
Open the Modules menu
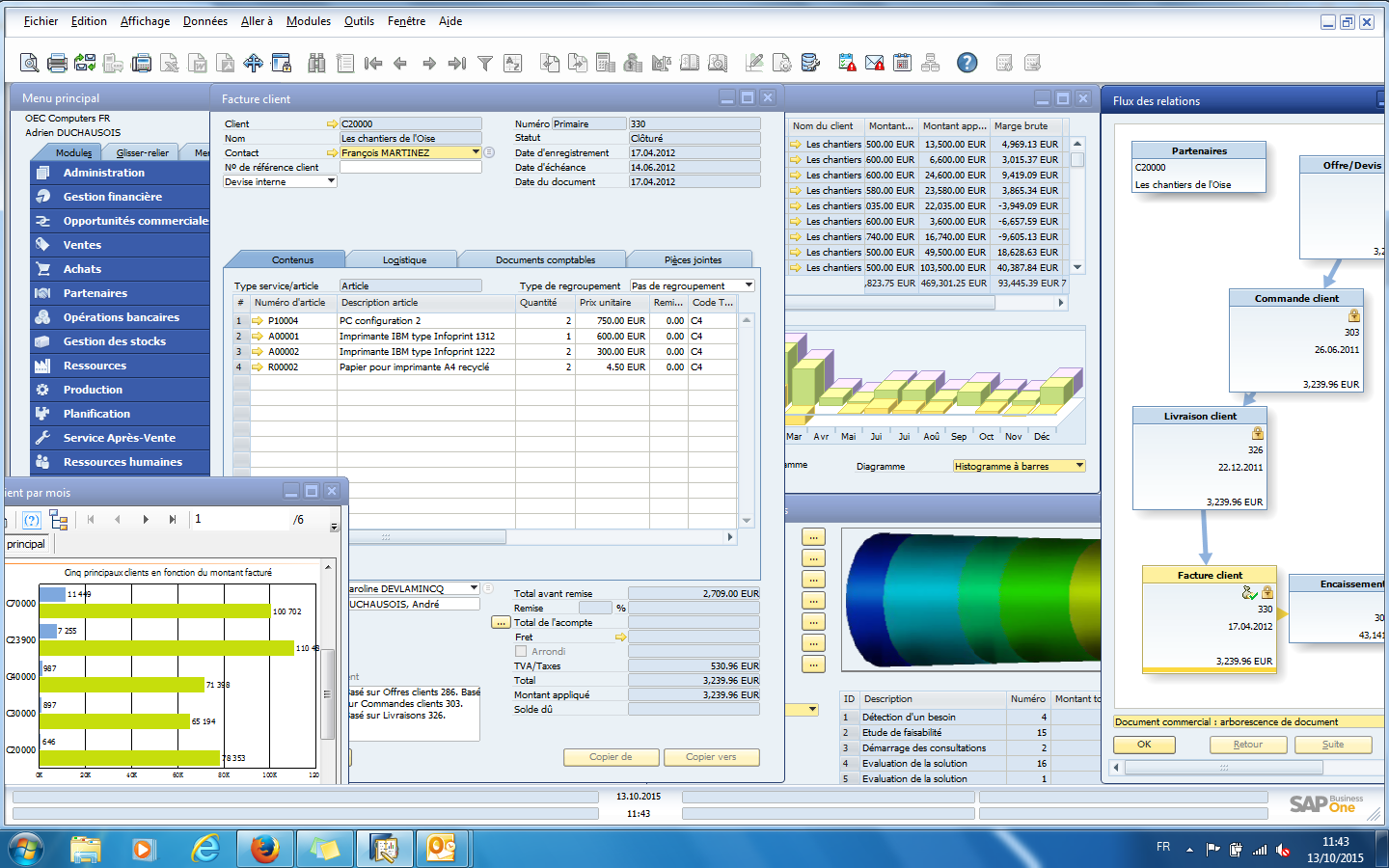coord(308,21)
